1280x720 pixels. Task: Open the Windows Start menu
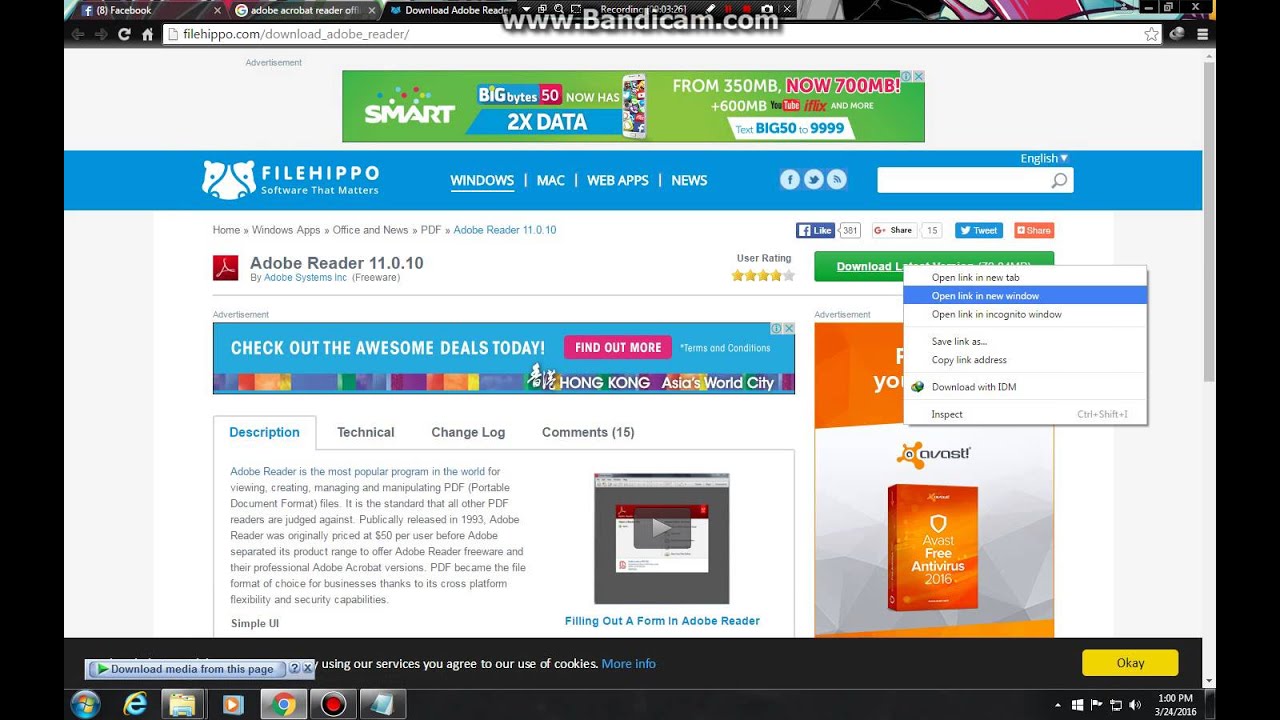pyautogui.click(x=86, y=704)
